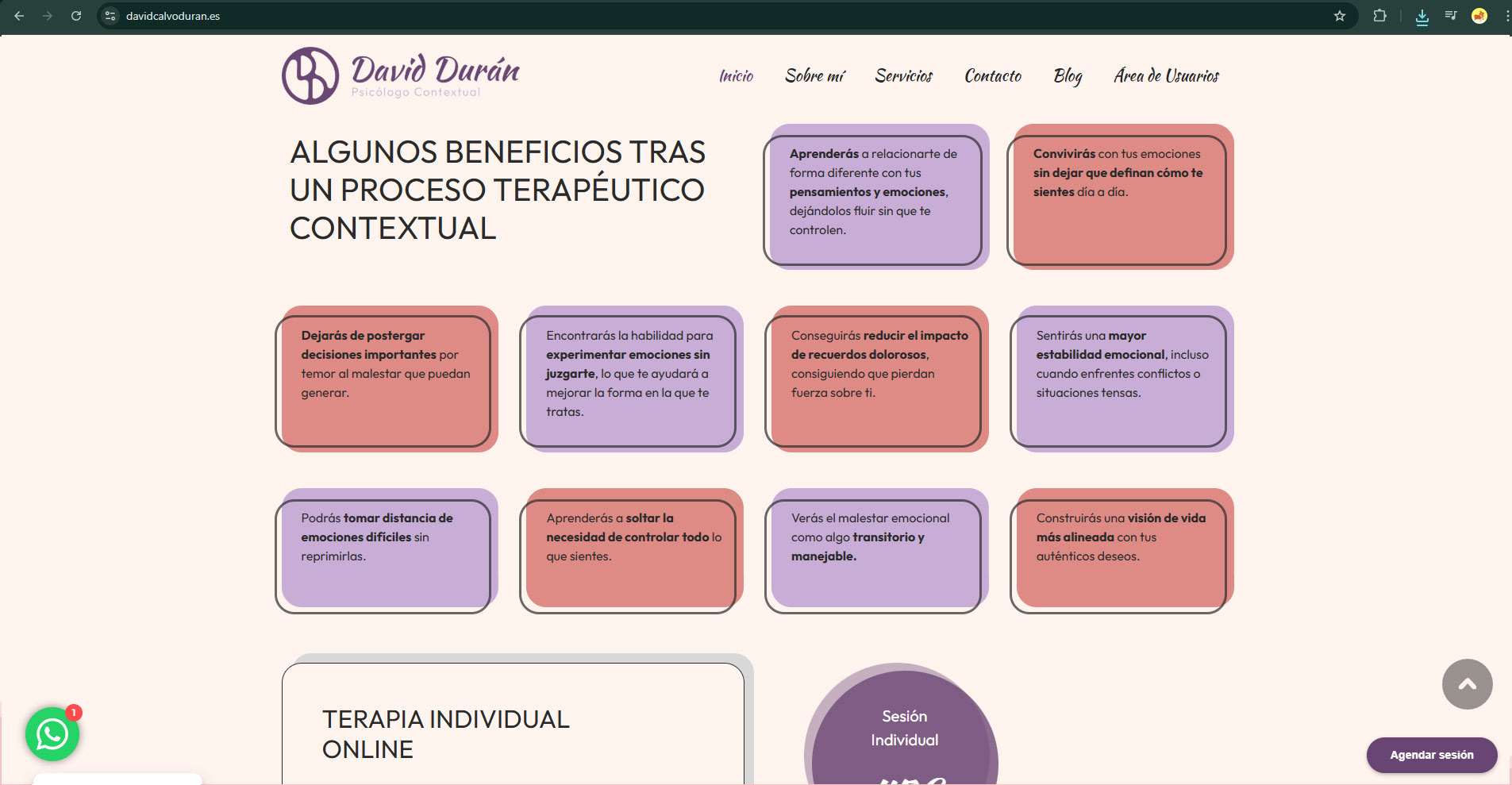Viewport: 1512px width, 785px height.
Task: Select the 'experimentar emociones sin juzgarte' card
Action: [x=631, y=379]
